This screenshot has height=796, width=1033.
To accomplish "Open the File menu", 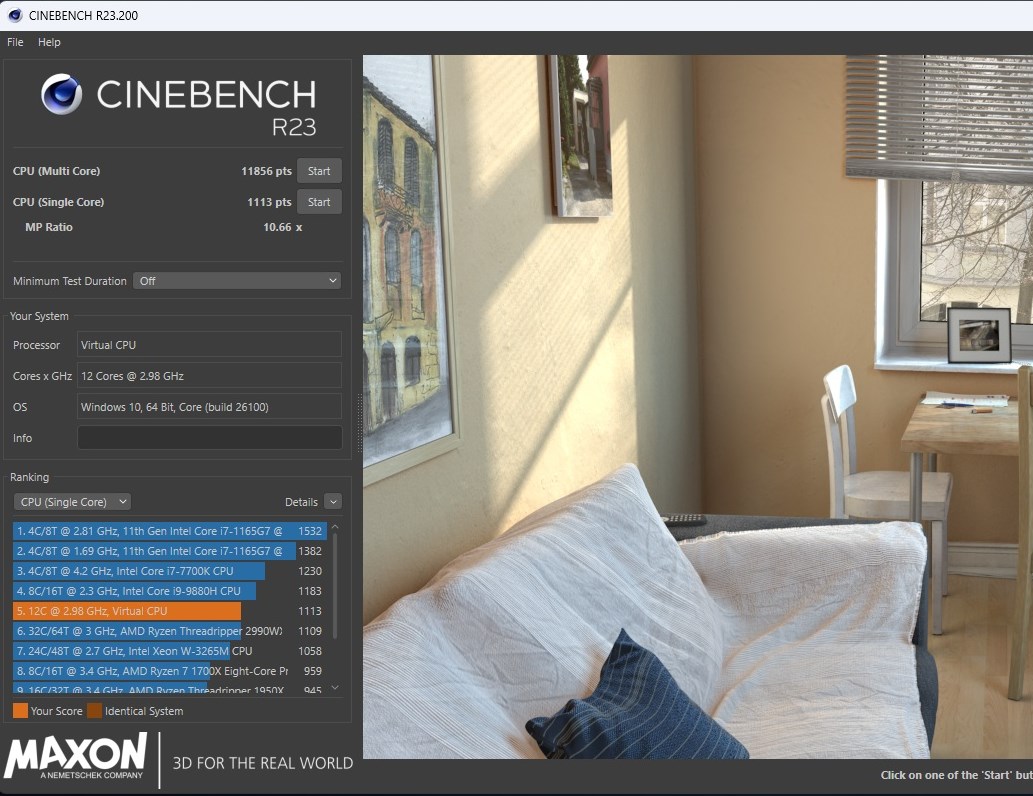I will coord(15,42).
